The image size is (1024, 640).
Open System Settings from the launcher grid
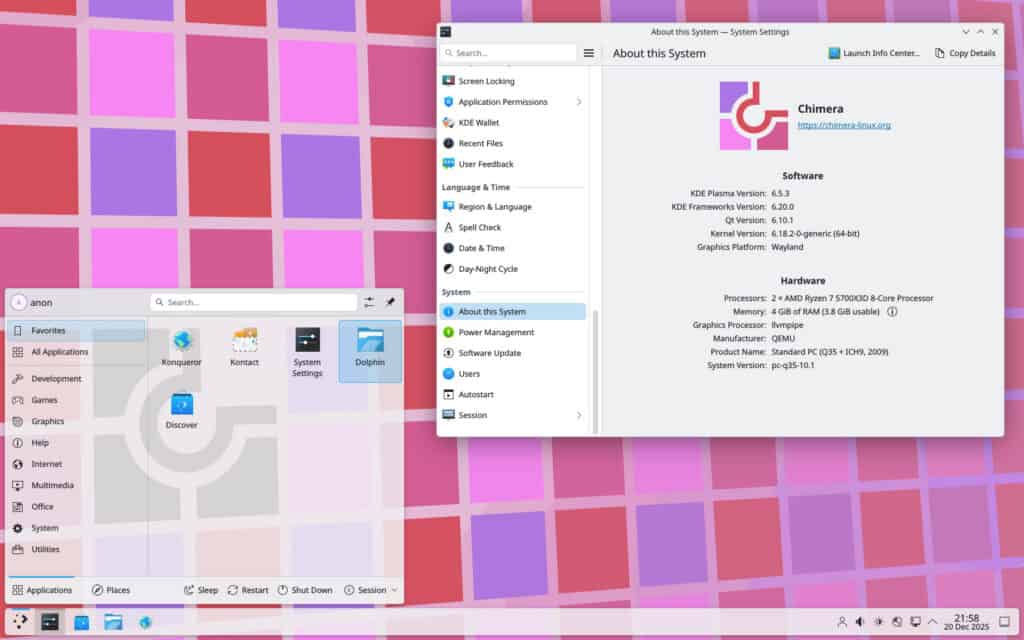pyautogui.click(x=307, y=350)
